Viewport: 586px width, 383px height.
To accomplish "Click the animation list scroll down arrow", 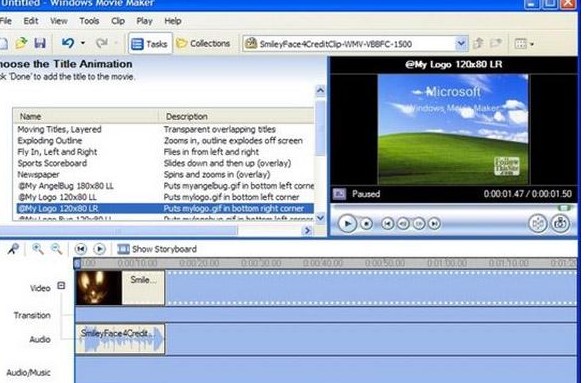I will pyautogui.click(x=320, y=217).
